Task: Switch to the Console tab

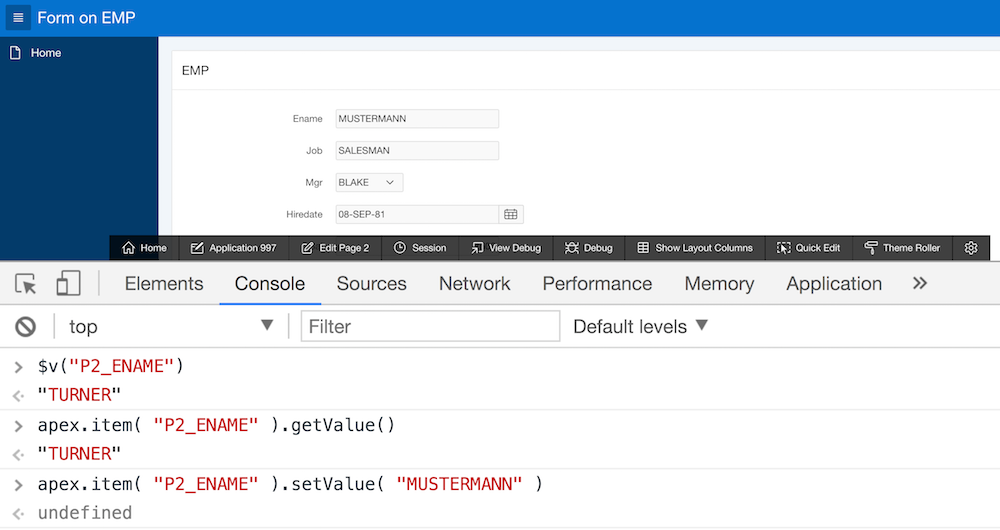Action: tap(270, 283)
